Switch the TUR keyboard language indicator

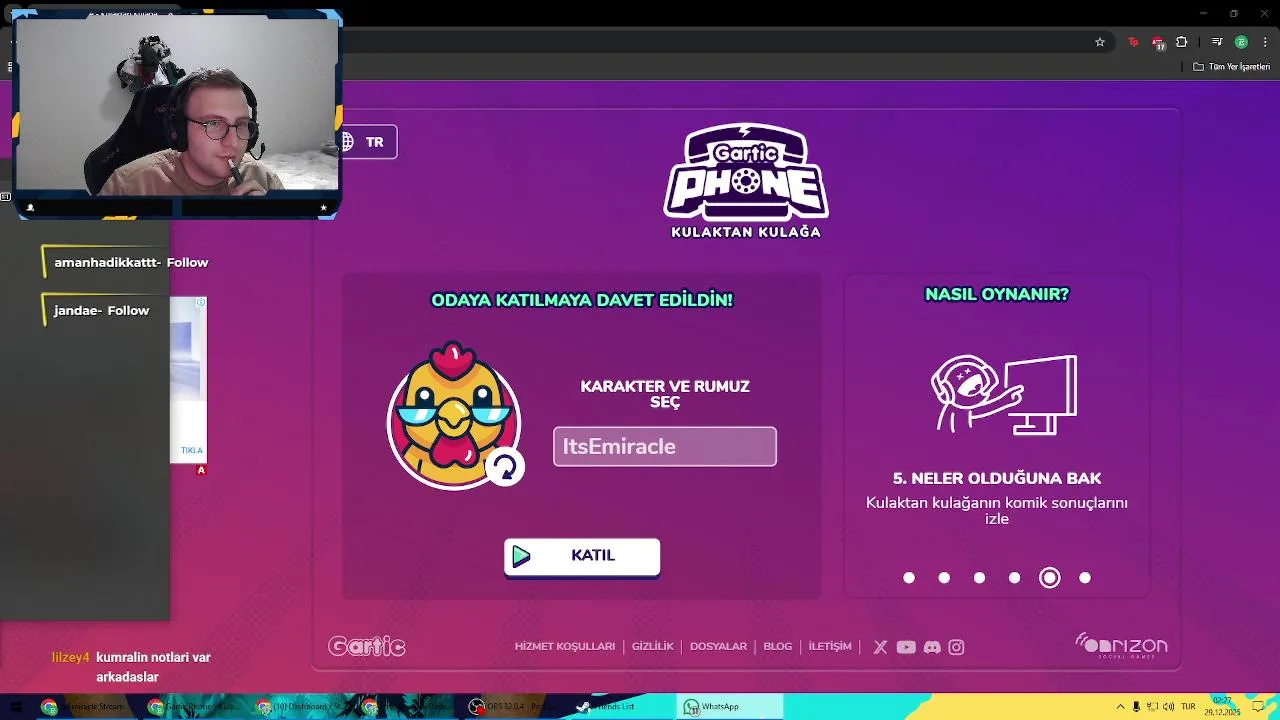1189,707
